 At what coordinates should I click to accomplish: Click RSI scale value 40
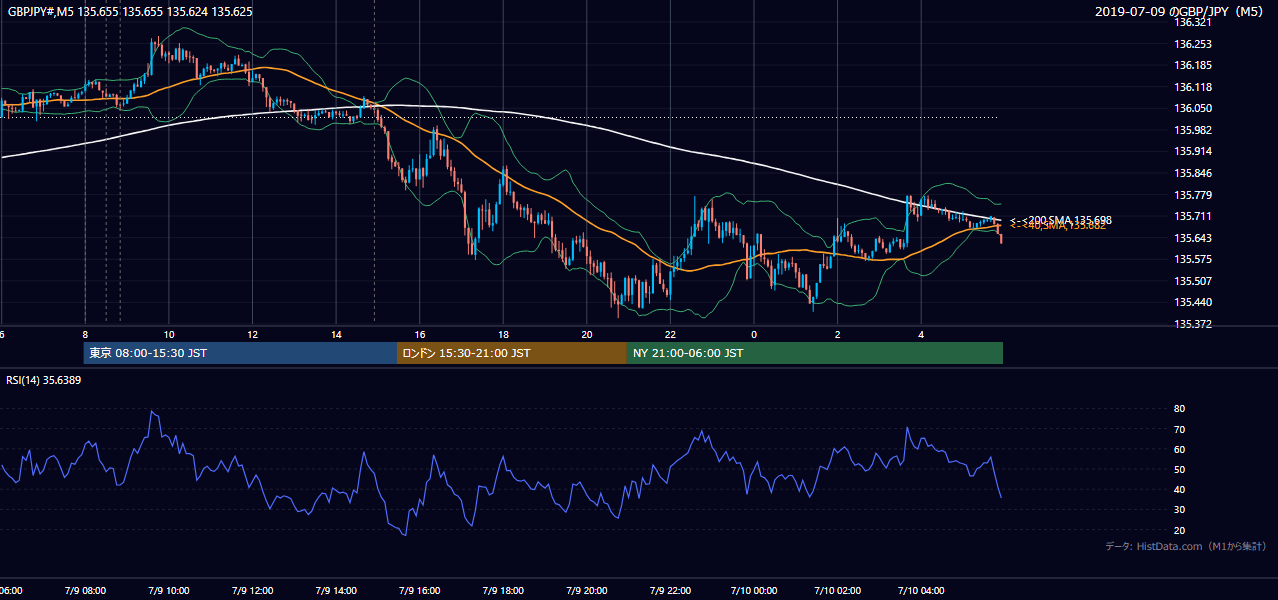point(1179,489)
